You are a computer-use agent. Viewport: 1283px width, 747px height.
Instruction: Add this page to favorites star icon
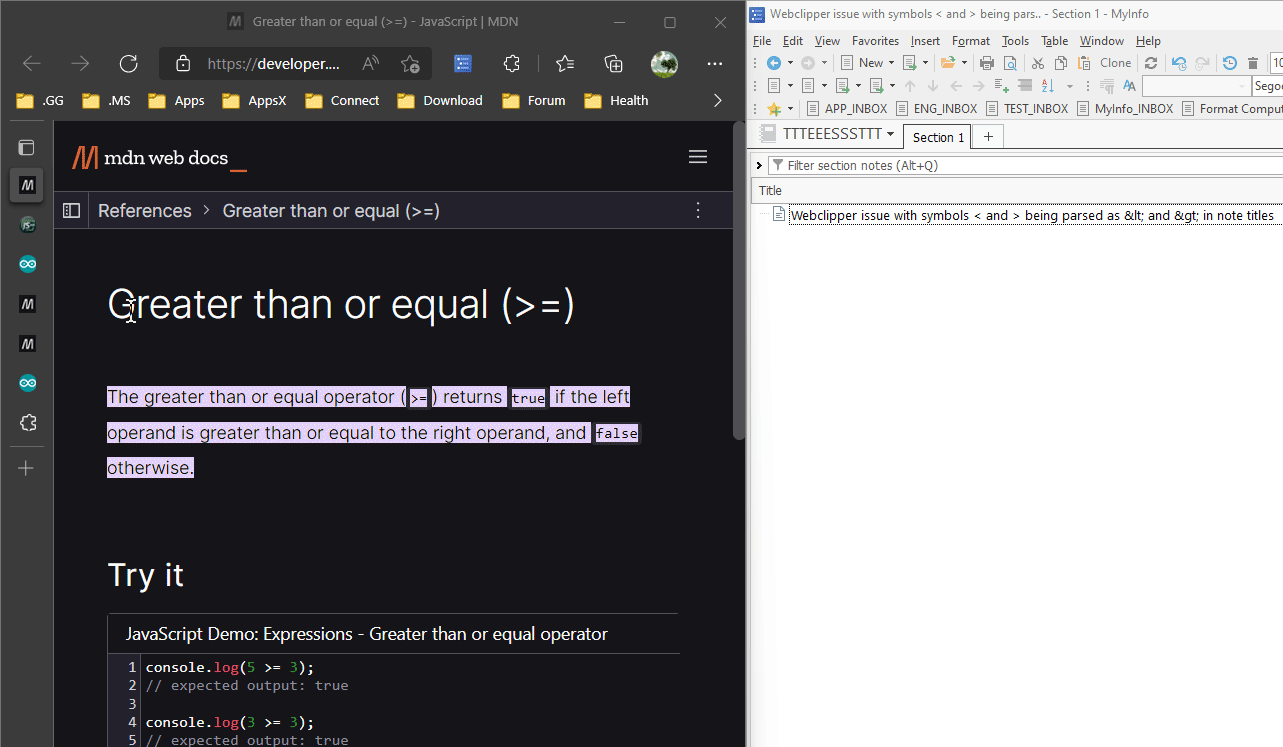(410, 64)
